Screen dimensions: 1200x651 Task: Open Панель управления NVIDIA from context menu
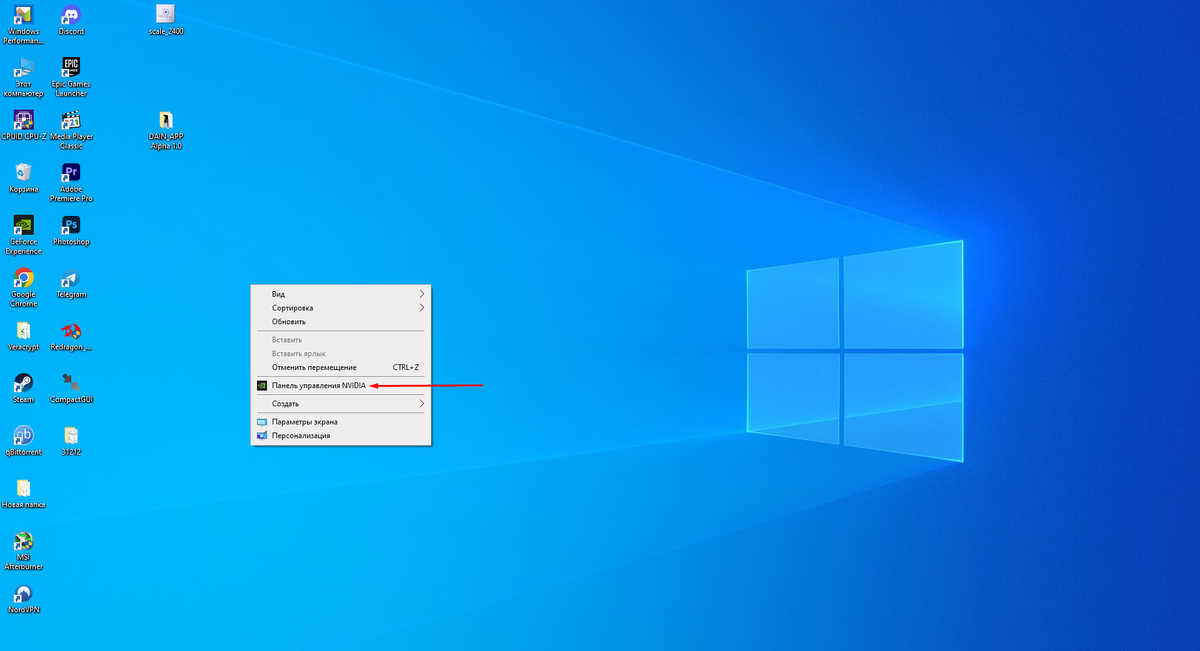(x=341, y=385)
